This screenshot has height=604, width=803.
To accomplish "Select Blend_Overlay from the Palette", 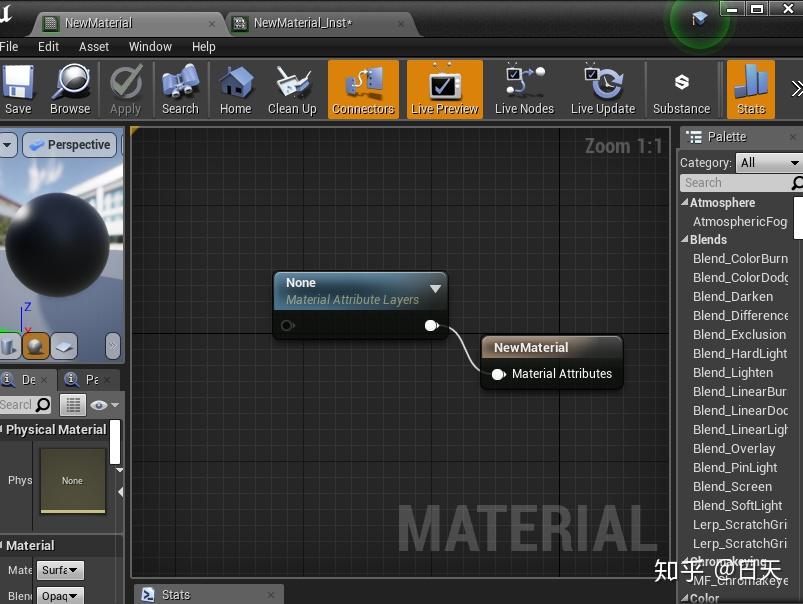I will [734, 448].
